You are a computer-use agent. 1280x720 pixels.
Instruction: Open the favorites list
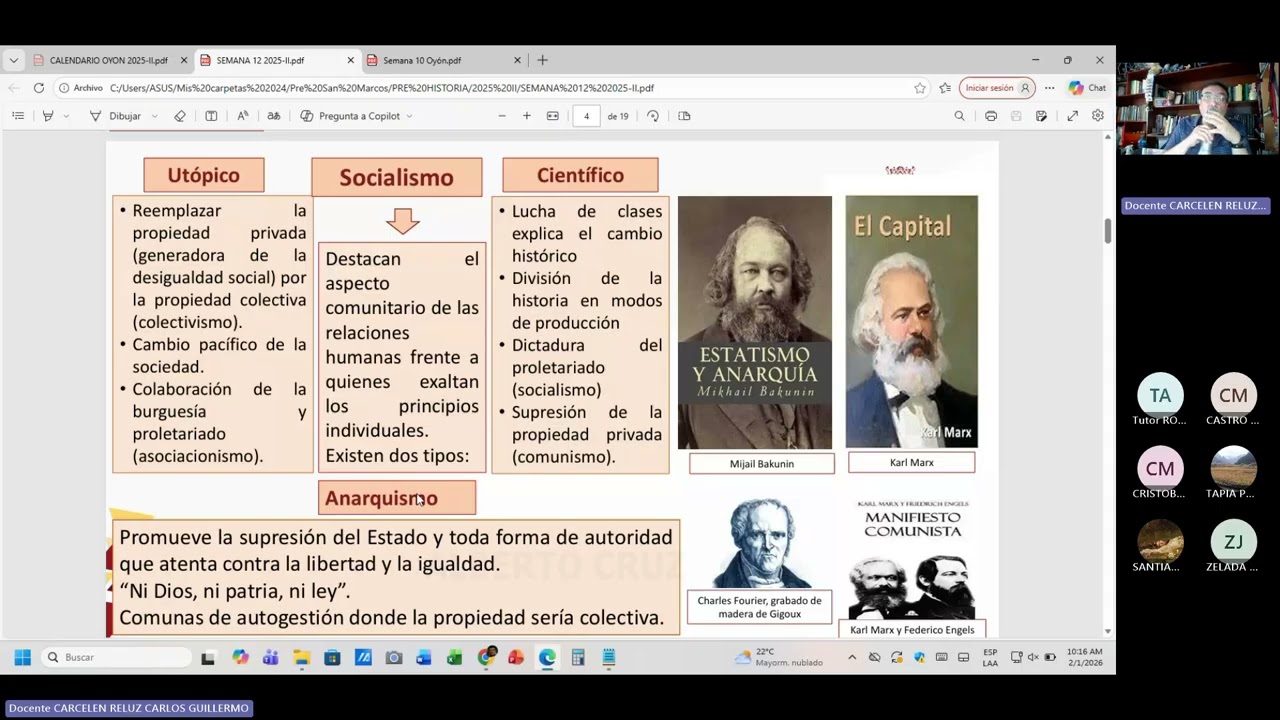tap(945, 88)
